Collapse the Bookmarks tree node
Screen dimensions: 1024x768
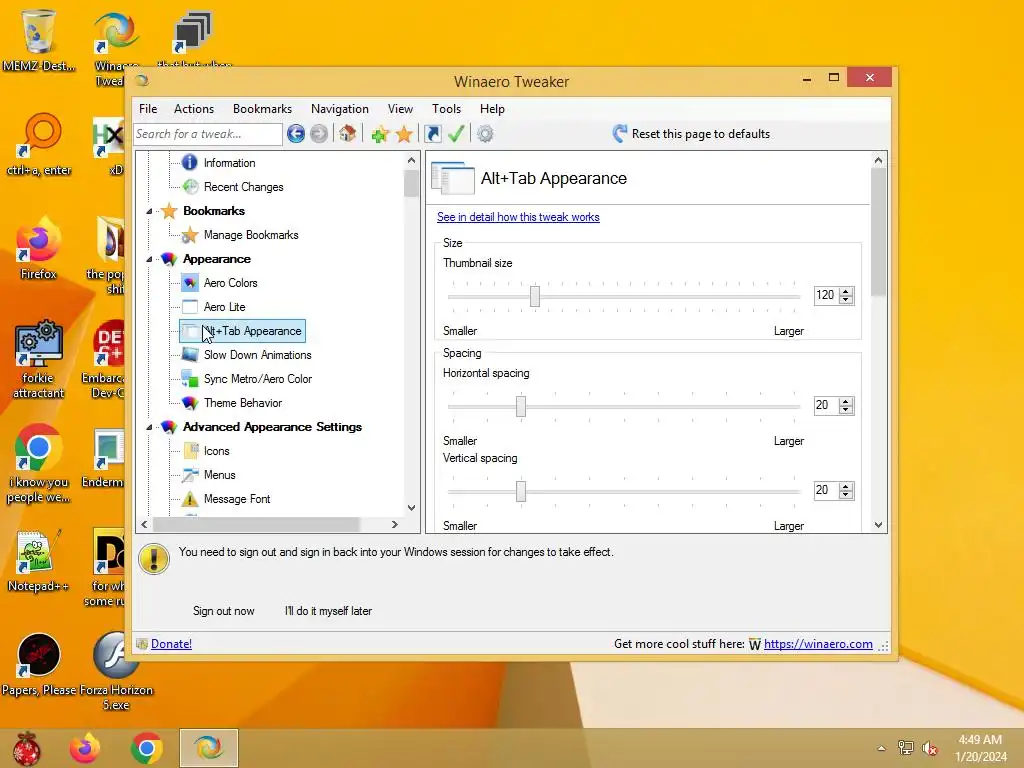pos(149,211)
